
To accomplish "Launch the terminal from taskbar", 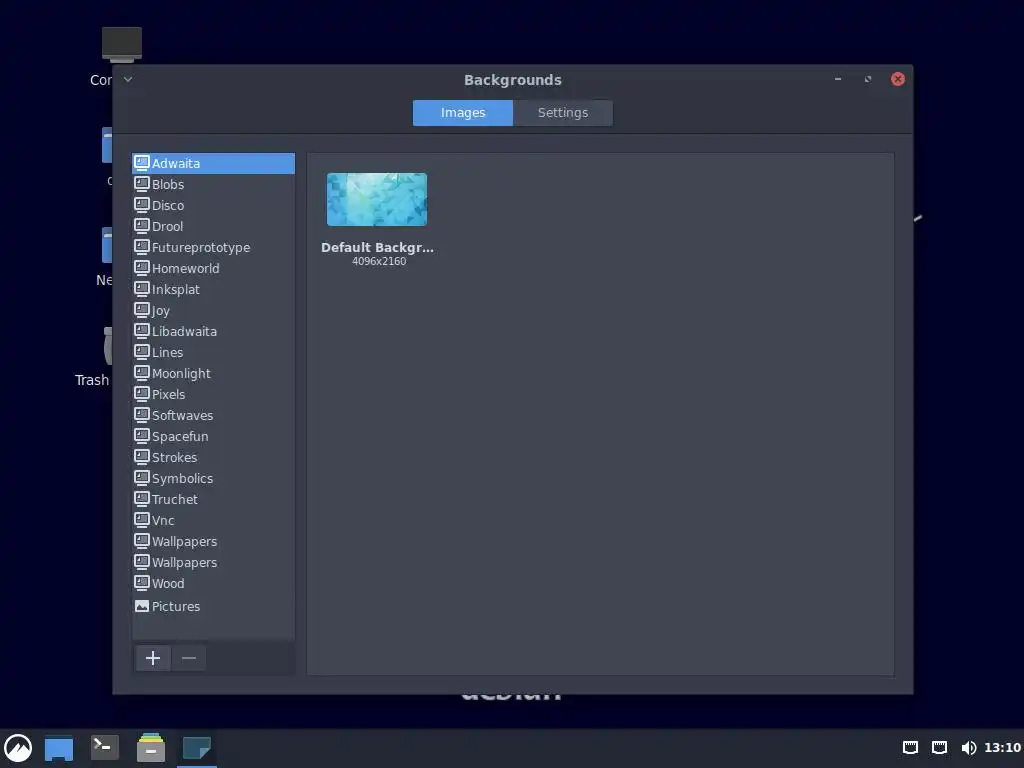I will 104,748.
